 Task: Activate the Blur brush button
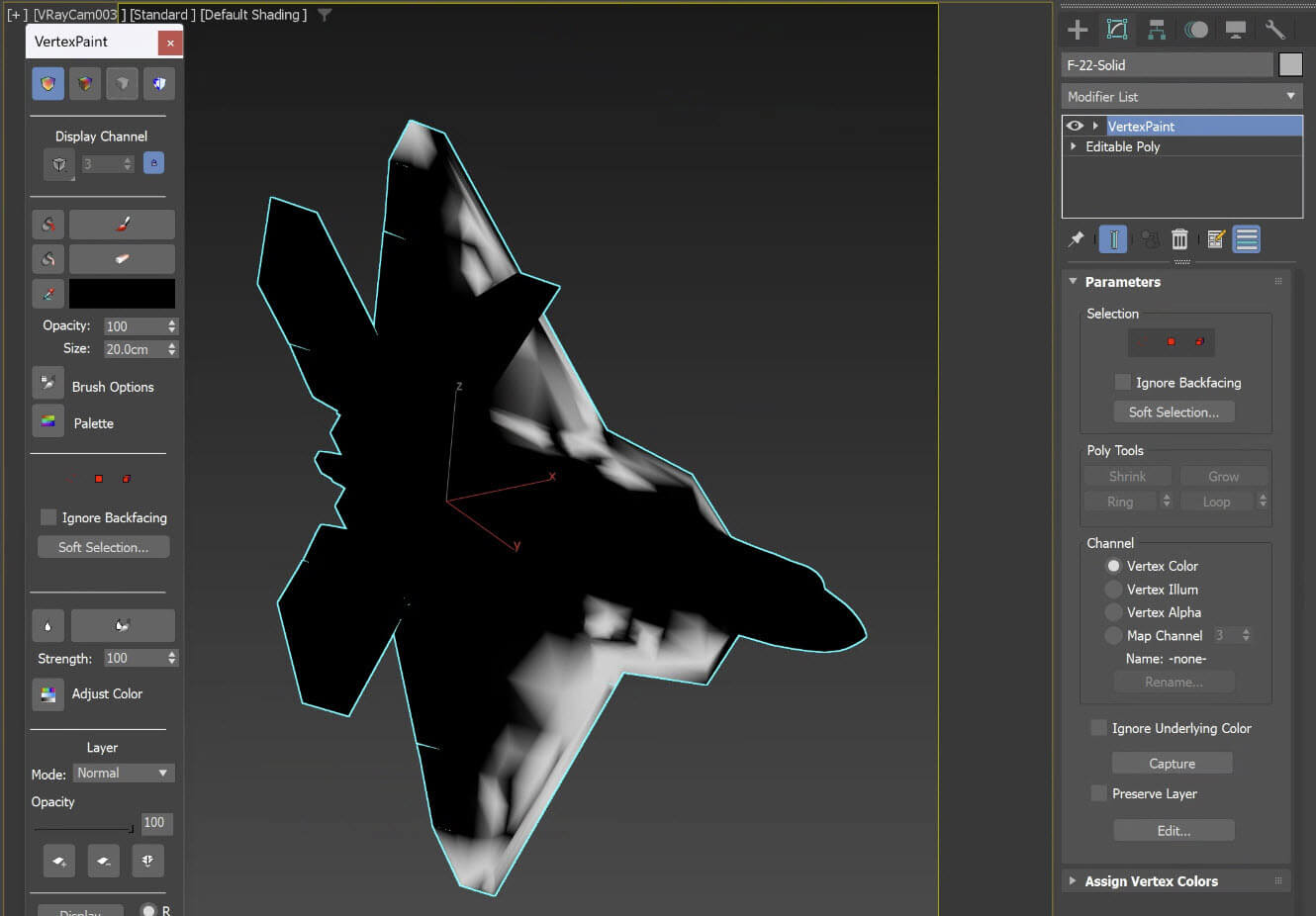tap(123, 625)
